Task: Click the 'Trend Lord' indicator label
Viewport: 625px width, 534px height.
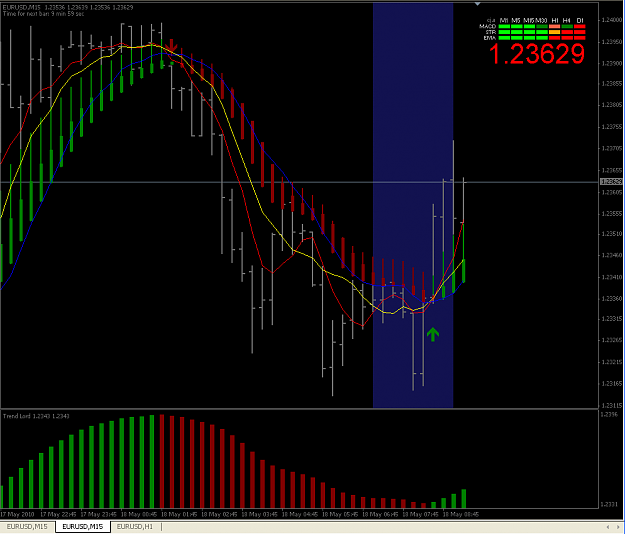Action: tap(36, 416)
